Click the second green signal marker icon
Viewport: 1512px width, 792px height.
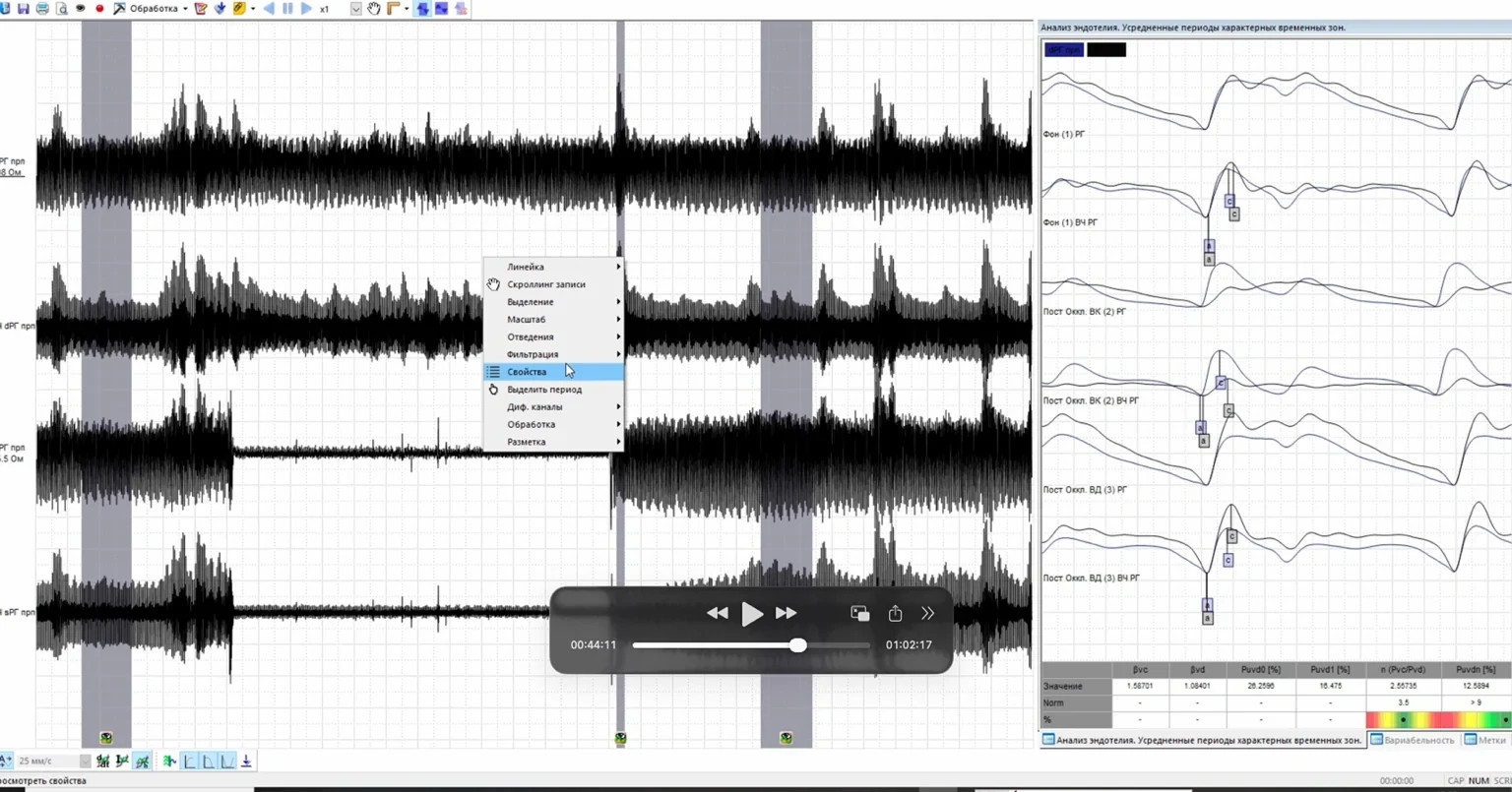[122, 762]
